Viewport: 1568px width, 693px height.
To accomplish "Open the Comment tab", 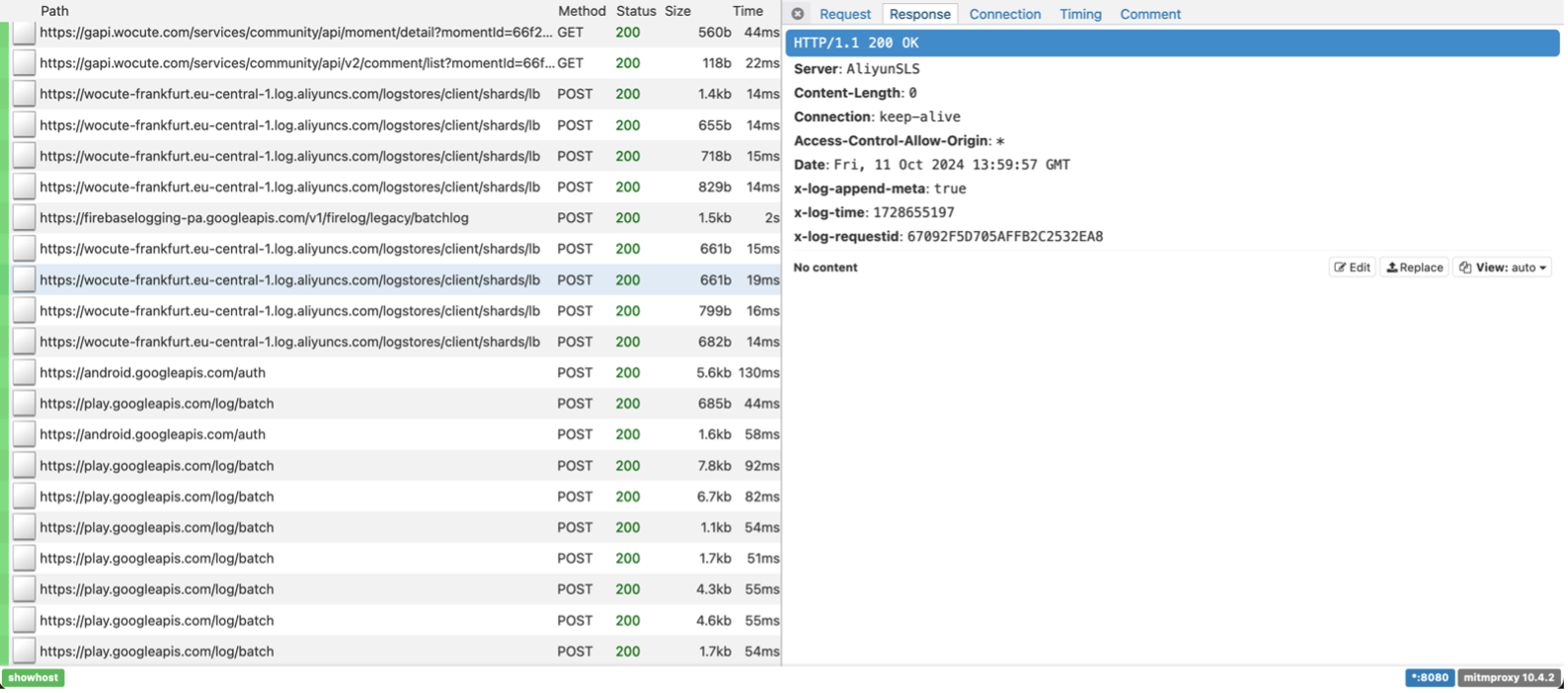I will tap(1149, 14).
